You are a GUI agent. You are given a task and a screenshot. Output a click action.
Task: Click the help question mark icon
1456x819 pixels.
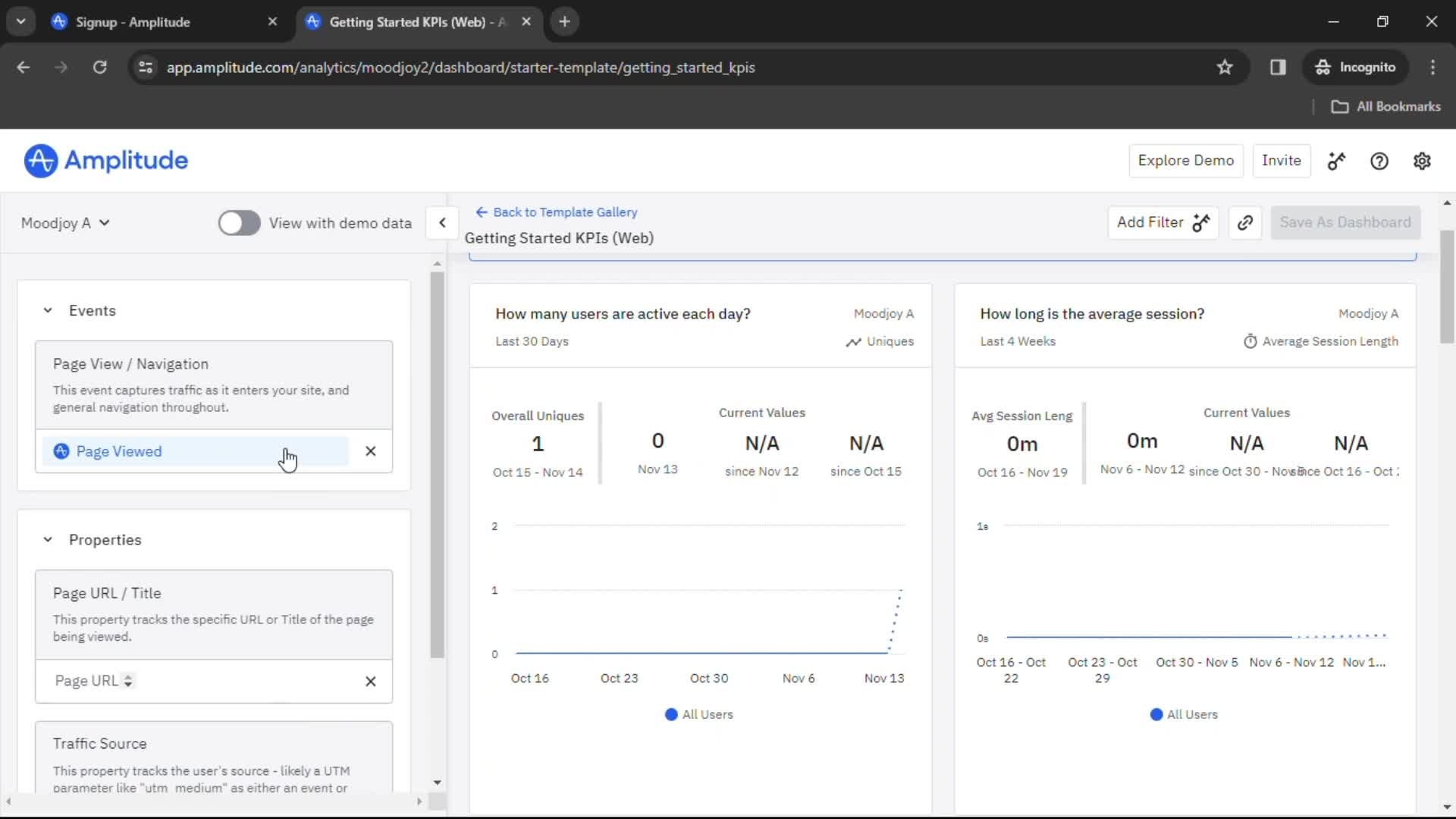[x=1380, y=161]
